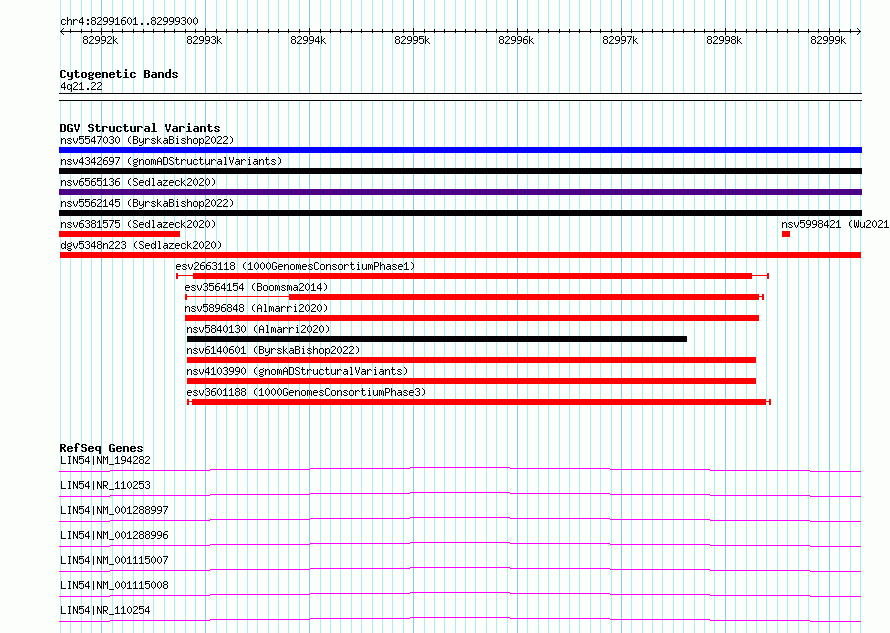
Task: Click the 82997k ruler label
Action: [620, 40]
